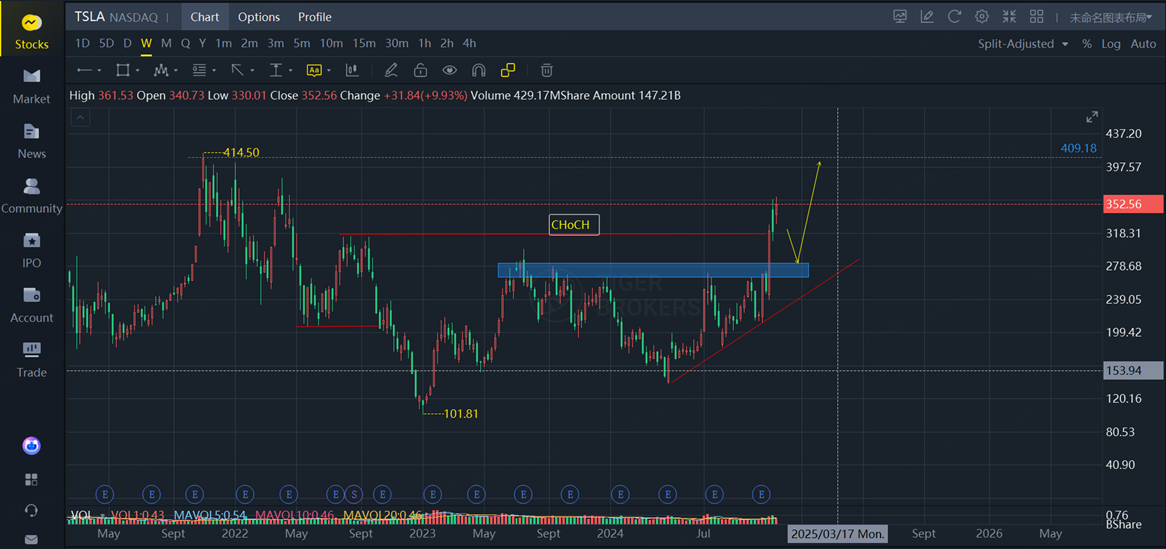Viewport: 1166px width, 549px height.
Task: Select the 1h timeframe
Action: pos(424,43)
